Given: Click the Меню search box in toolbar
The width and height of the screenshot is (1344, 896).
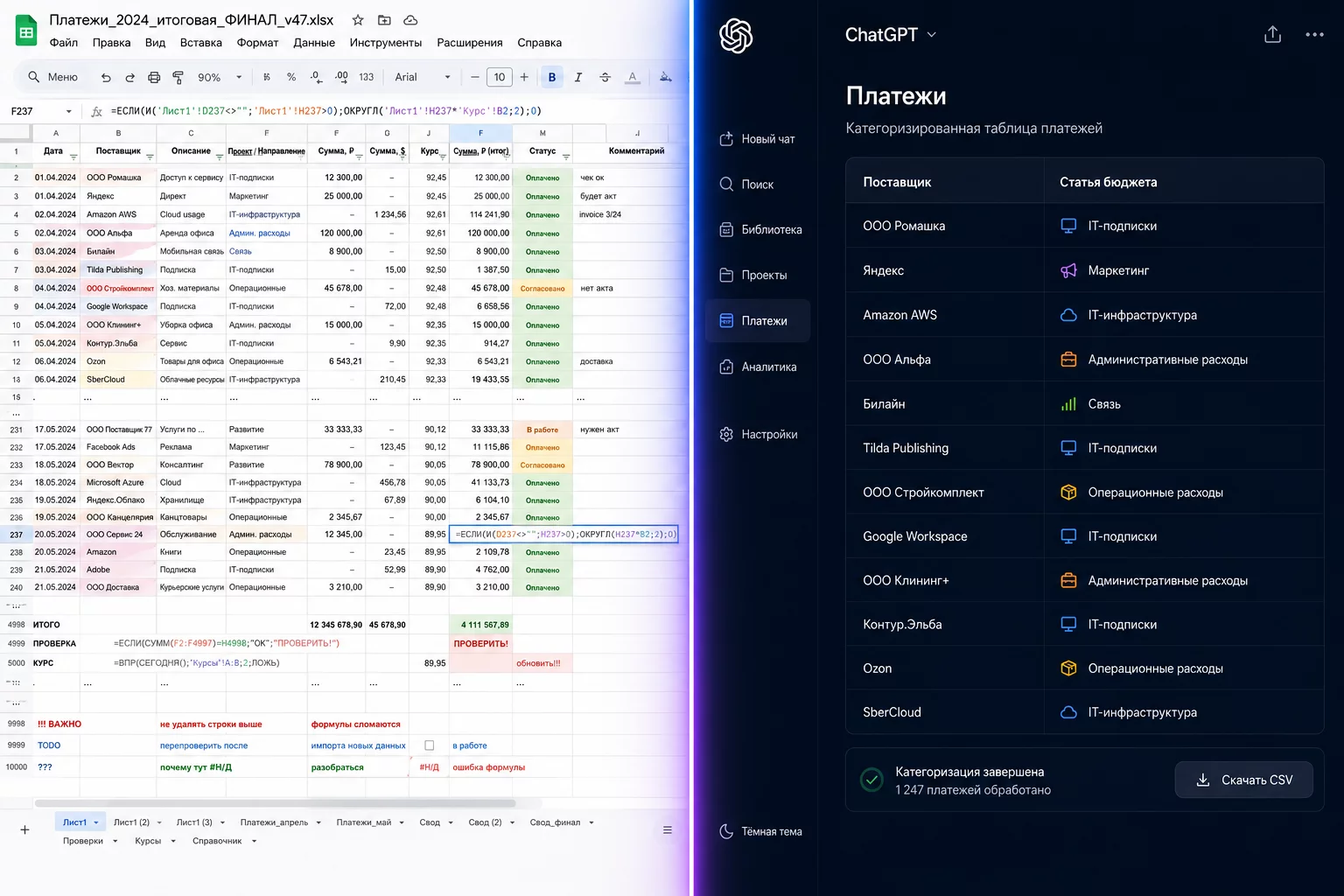Looking at the screenshot, I should 53,77.
